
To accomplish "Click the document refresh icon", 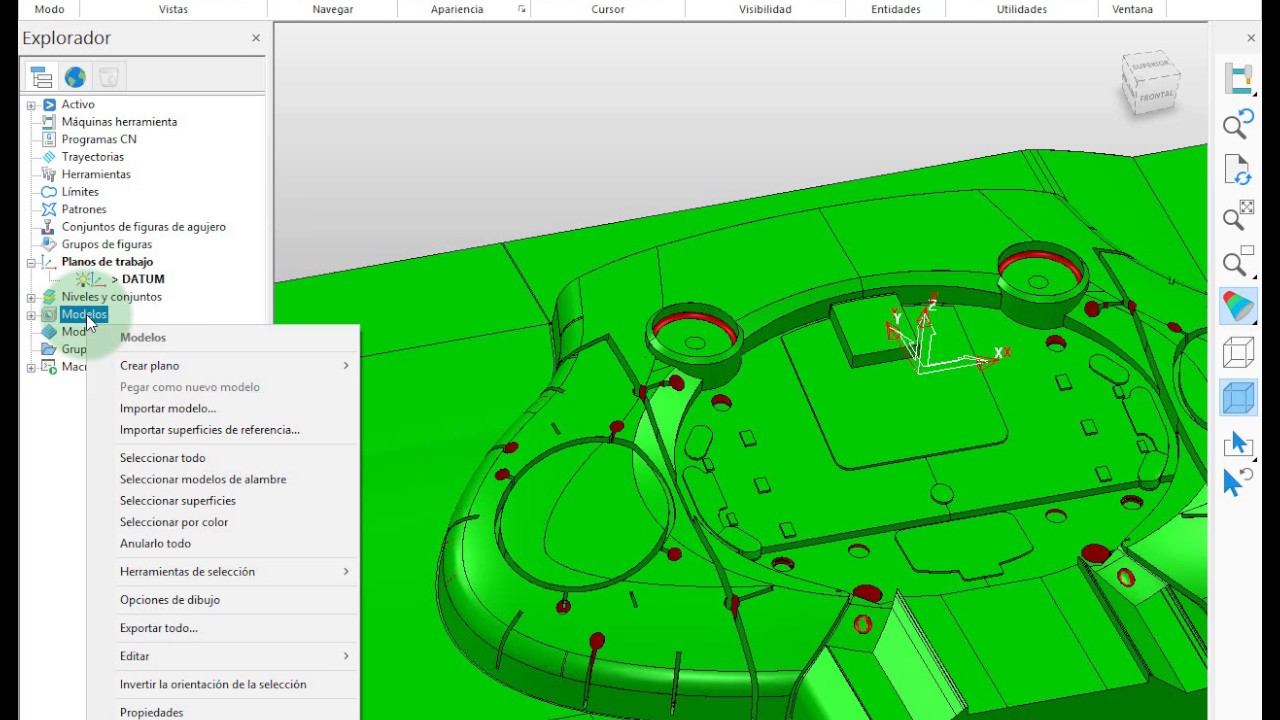I will point(1239,171).
